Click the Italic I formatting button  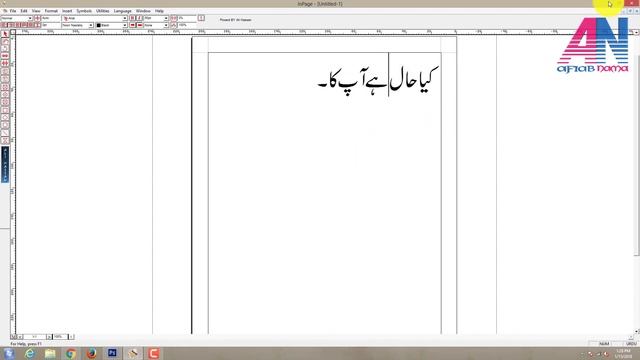click(x=139, y=18)
